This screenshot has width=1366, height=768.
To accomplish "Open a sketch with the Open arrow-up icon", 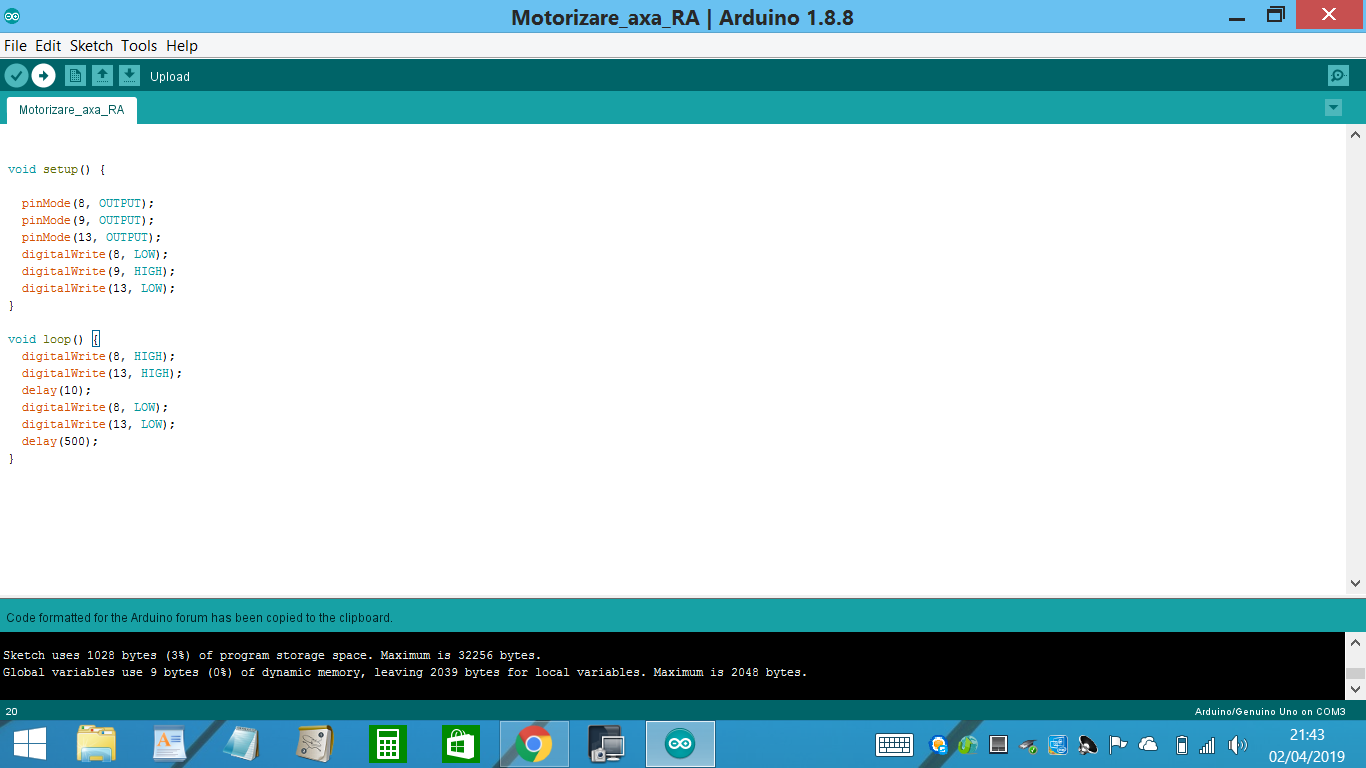I will click(x=102, y=76).
